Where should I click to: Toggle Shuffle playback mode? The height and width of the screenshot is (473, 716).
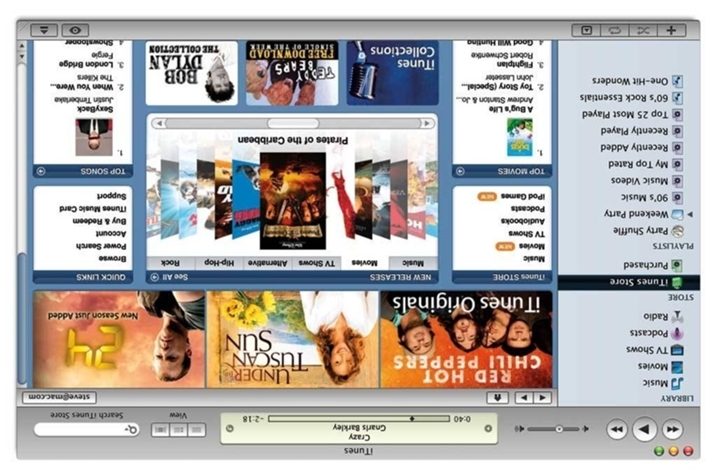(x=643, y=31)
